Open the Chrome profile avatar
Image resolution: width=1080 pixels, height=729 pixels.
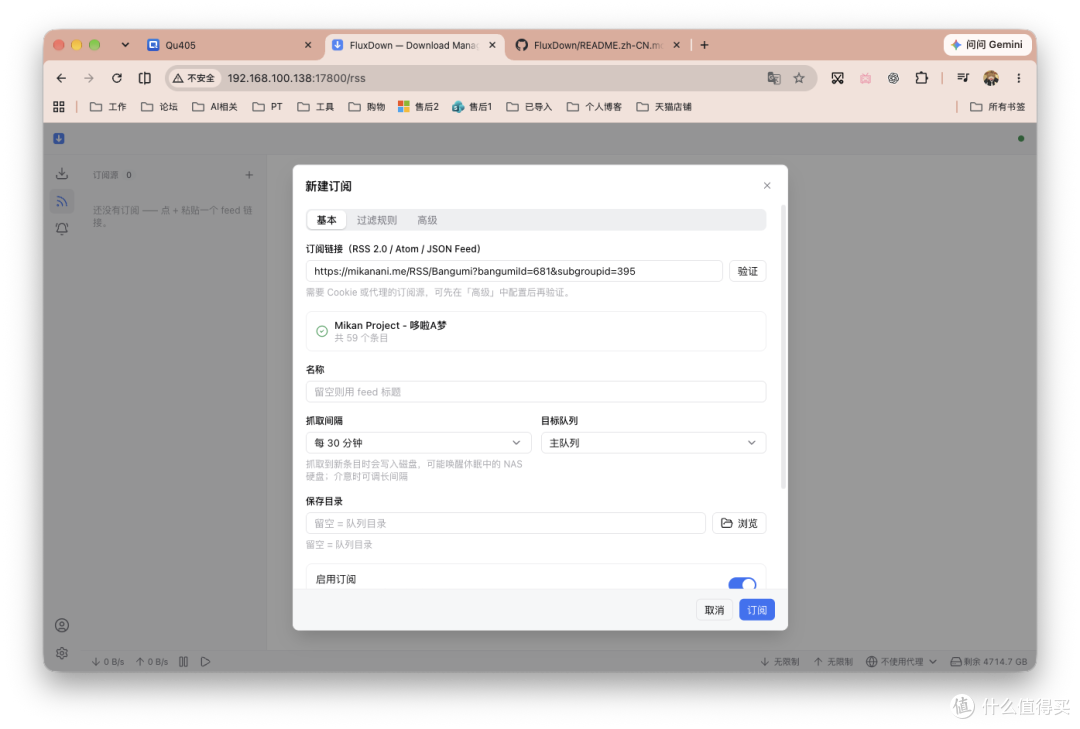990,78
